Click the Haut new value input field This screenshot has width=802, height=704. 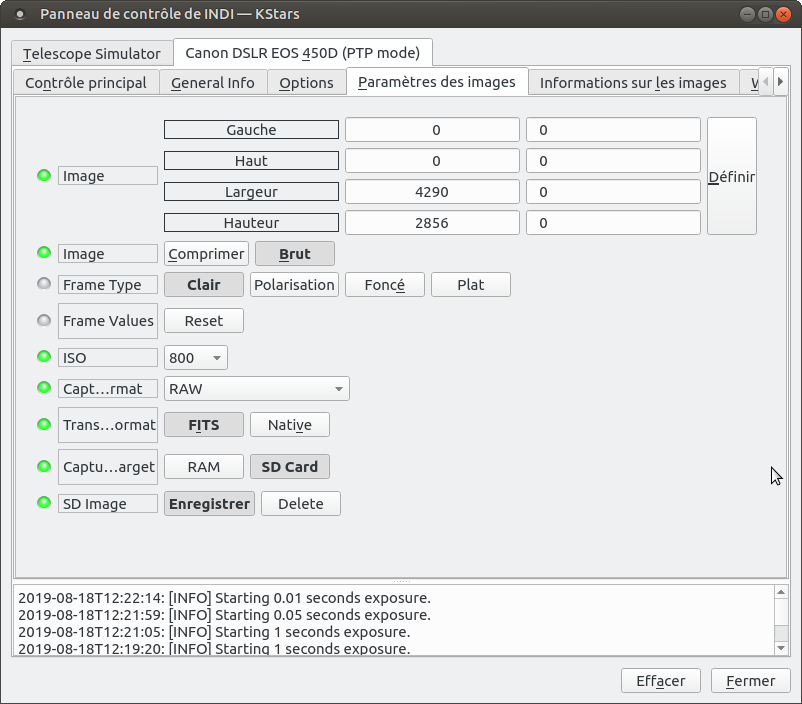coord(613,161)
